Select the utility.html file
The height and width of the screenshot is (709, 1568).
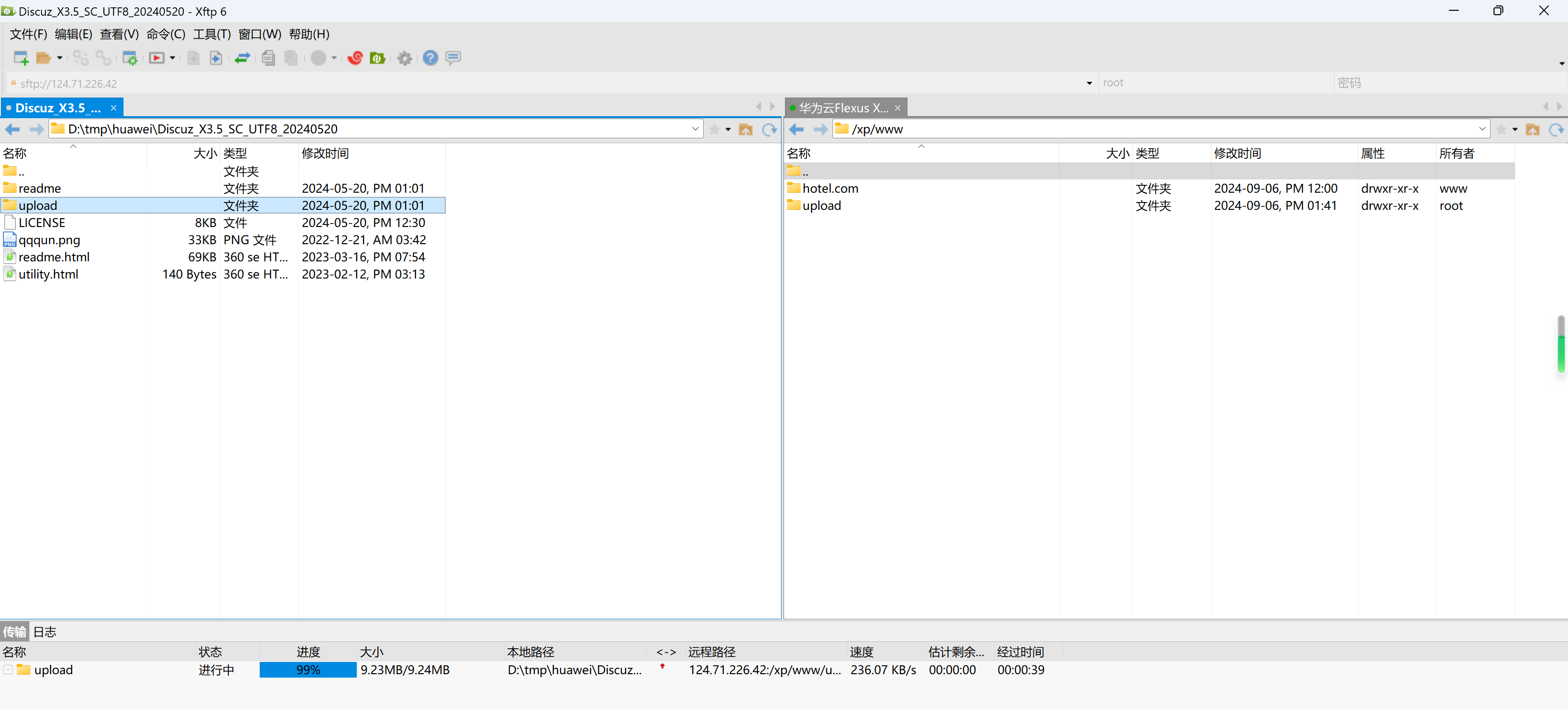point(223,274)
